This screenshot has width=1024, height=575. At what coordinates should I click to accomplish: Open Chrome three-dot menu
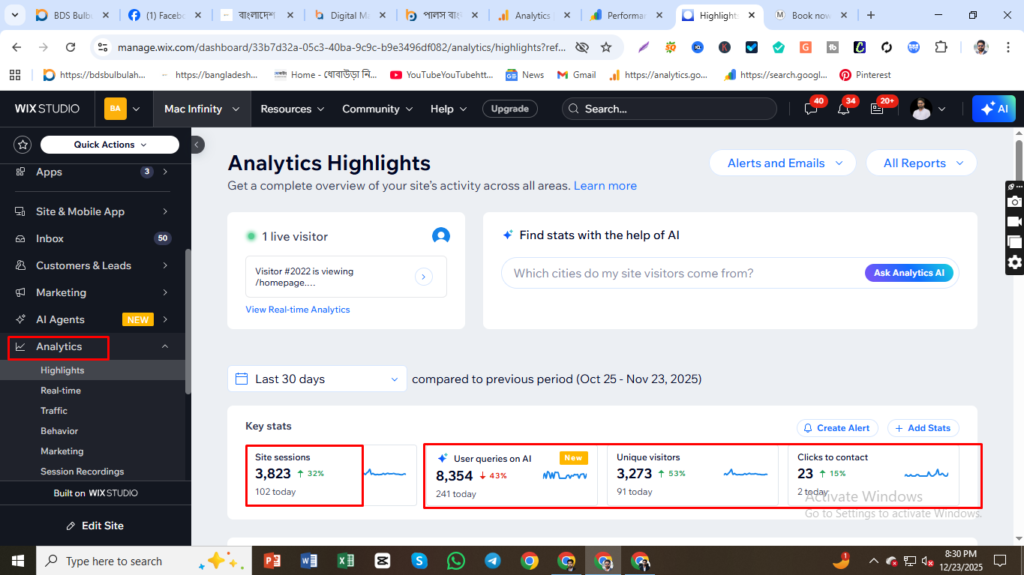pos(1008,47)
